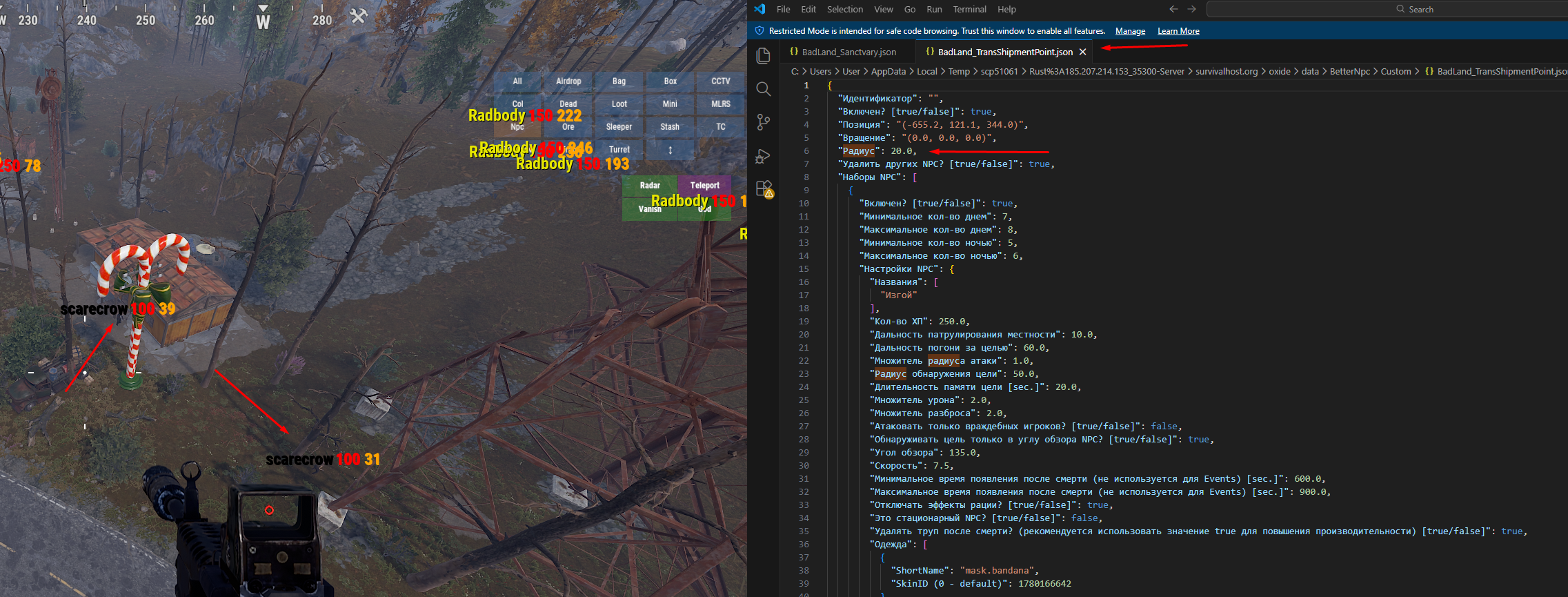Open the Terminal menu

click(969, 9)
